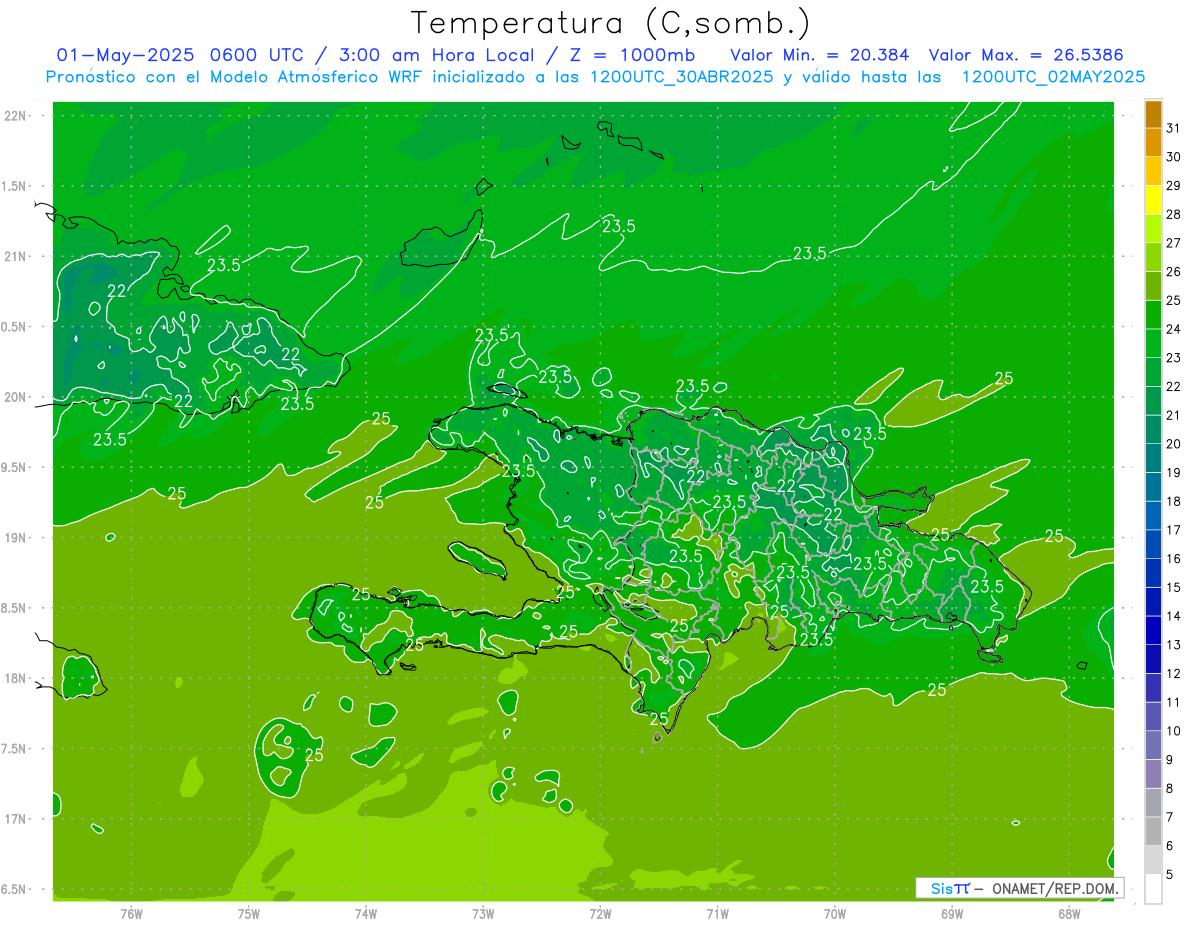Viewport: 1200px width, 927px height.
Task: Click the "71W" longitude axis label
Action: 718,912
